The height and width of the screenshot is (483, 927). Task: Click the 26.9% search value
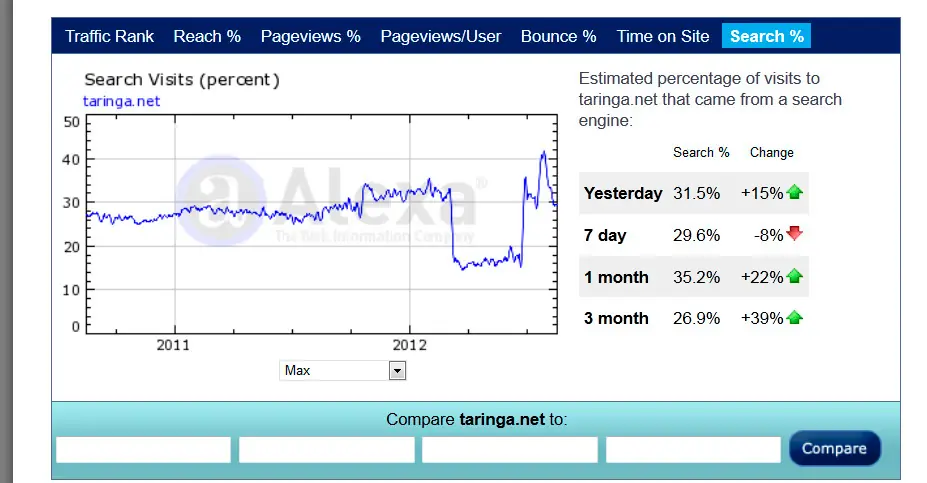click(x=696, y=319)
